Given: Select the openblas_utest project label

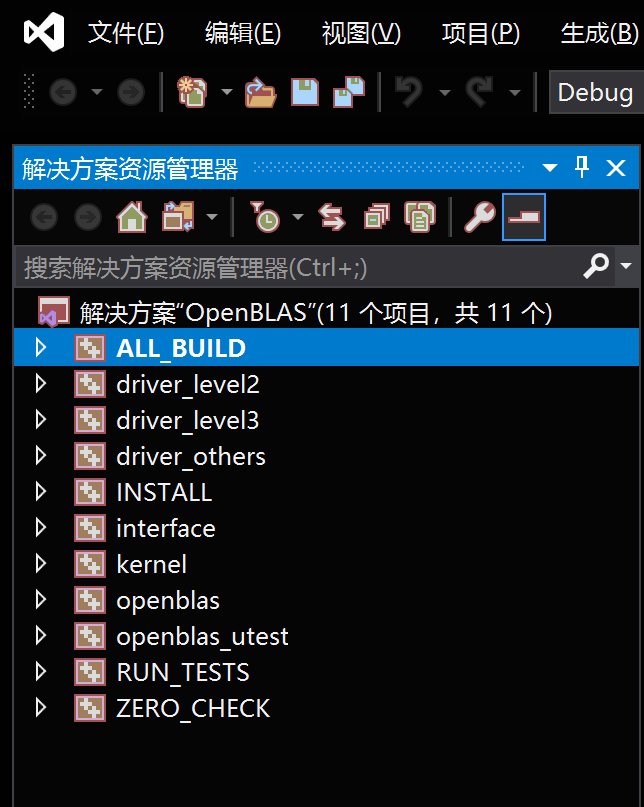Looking at the screenshot, I should coord(202,638).
